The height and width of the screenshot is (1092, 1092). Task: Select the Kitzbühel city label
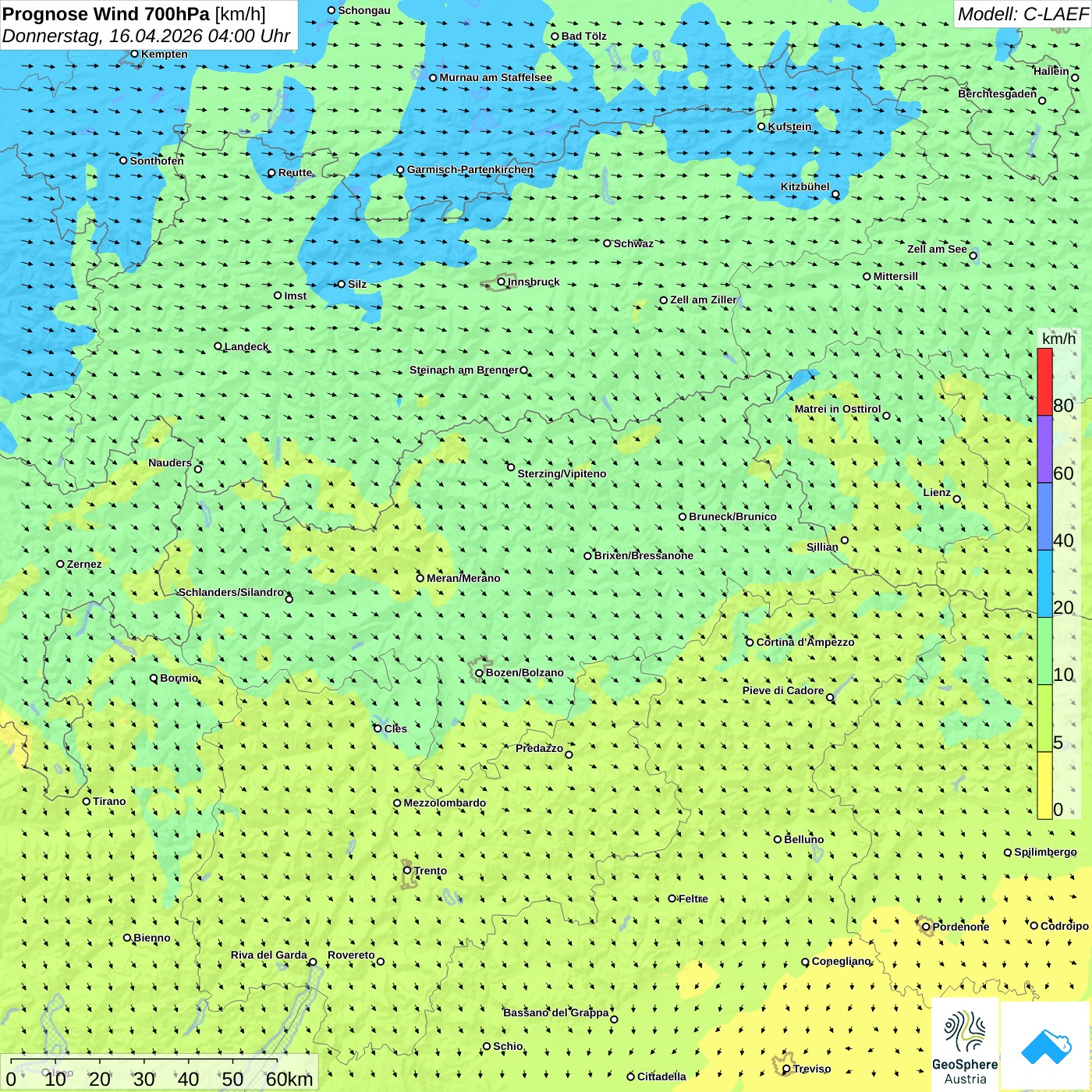point(805,186)
